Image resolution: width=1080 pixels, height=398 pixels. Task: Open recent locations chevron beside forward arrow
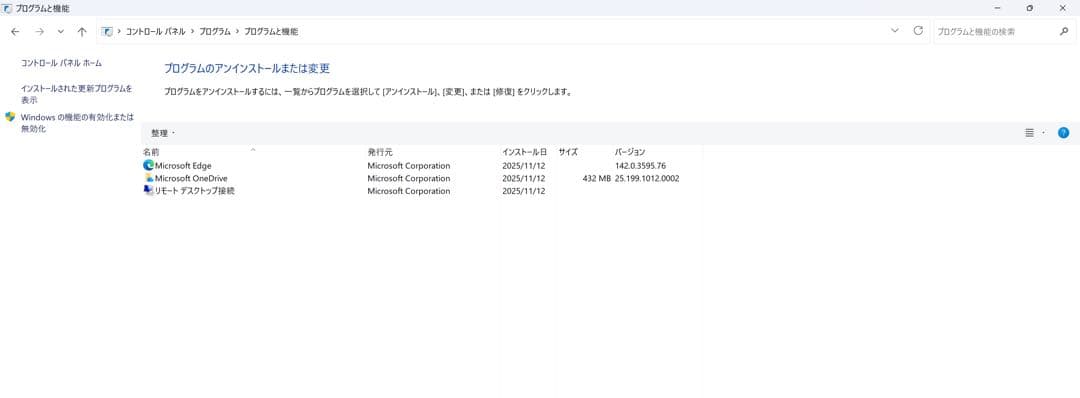pos(61,32)
